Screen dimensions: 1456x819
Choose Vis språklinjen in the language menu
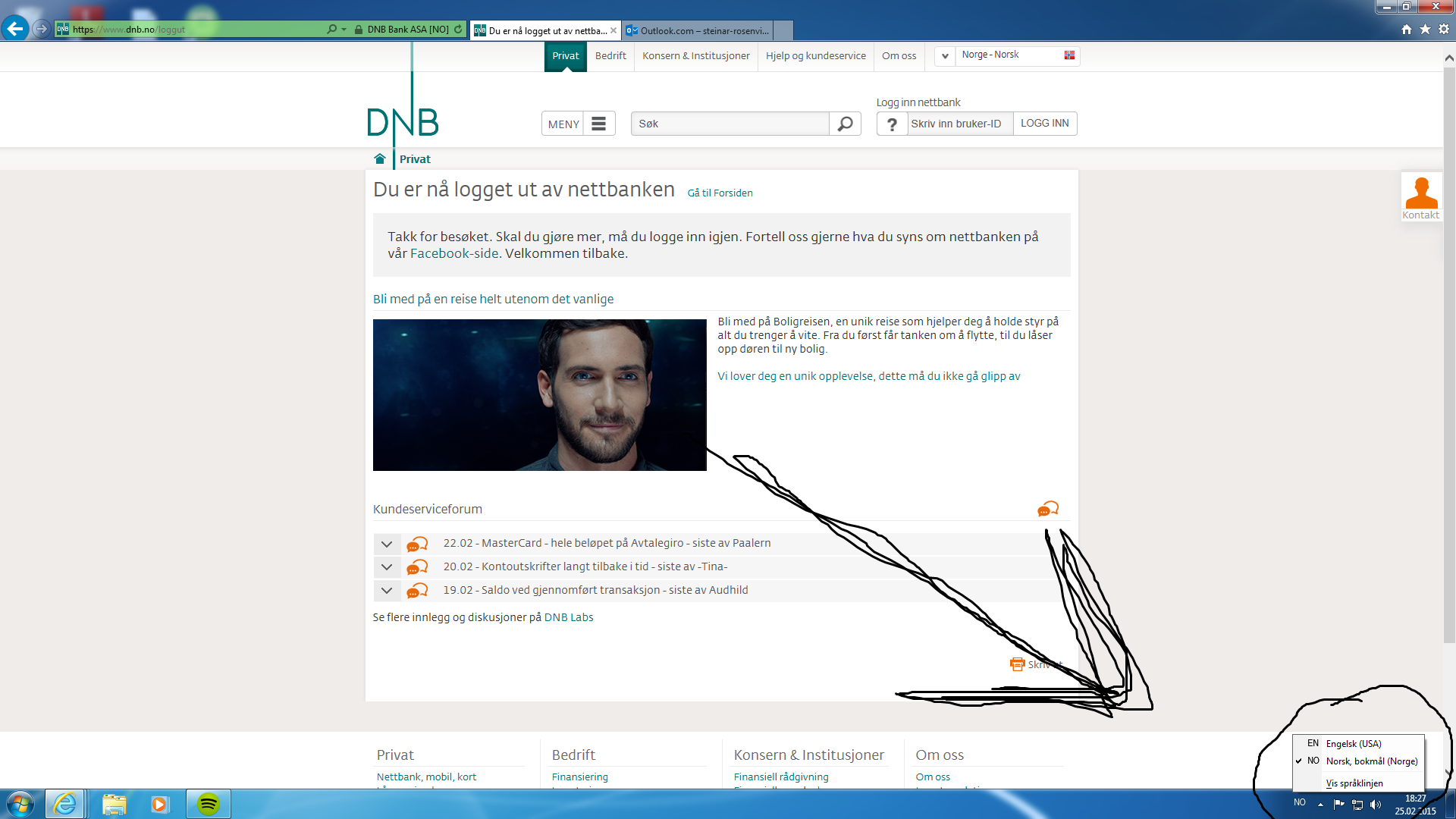[x=1358, y=783]
